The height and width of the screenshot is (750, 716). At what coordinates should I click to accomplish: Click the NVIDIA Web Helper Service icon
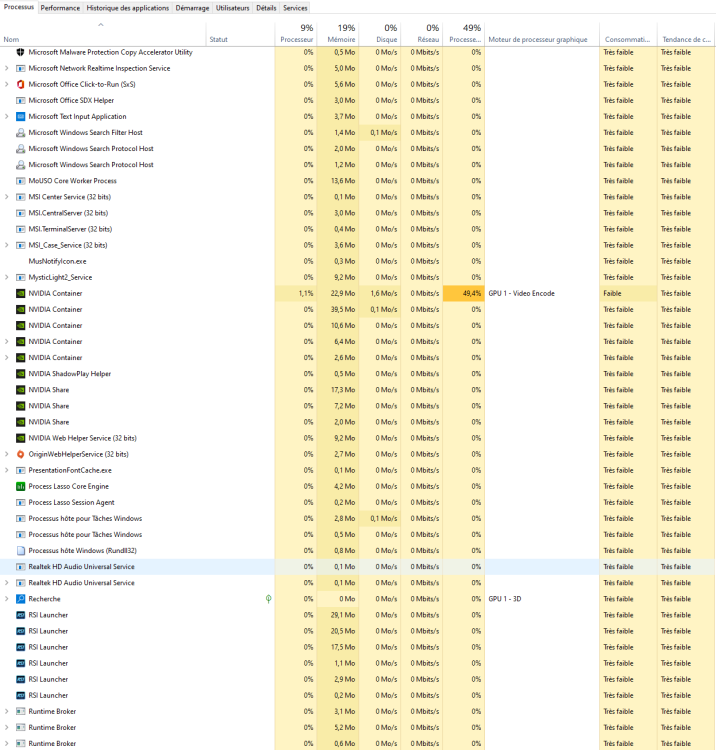[x=20, y=438]
